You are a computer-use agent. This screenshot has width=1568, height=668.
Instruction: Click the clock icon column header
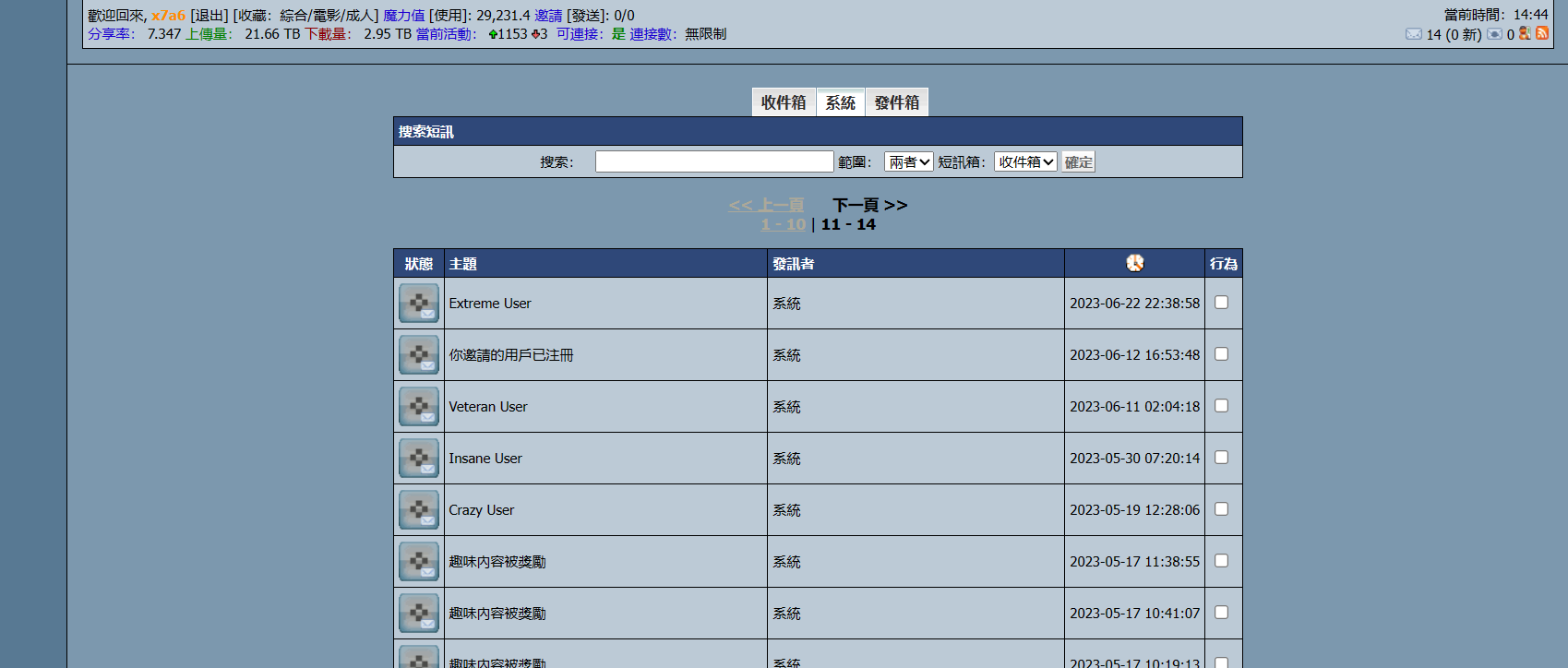coord(1134,263)
